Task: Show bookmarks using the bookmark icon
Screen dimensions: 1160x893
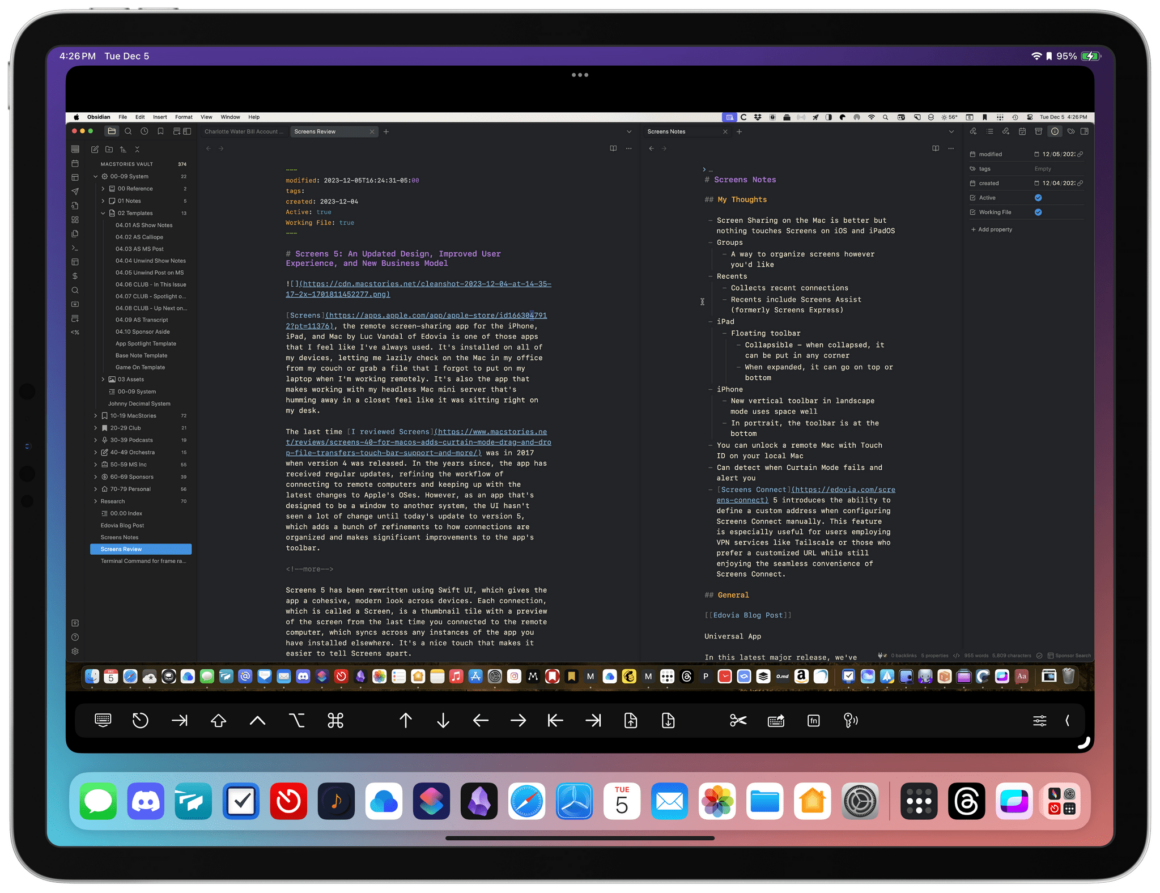Action: [161, 131]
